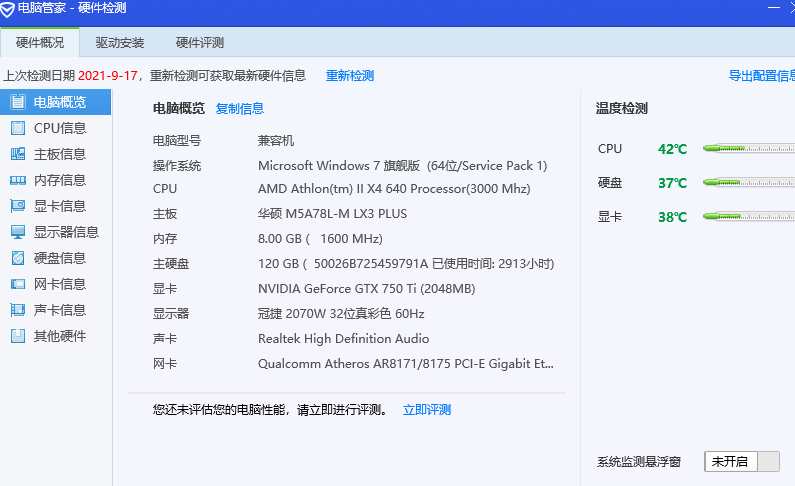Click the AMD Athlon II X4 640 value
The image size is (795, 486).
pos(394,189)
